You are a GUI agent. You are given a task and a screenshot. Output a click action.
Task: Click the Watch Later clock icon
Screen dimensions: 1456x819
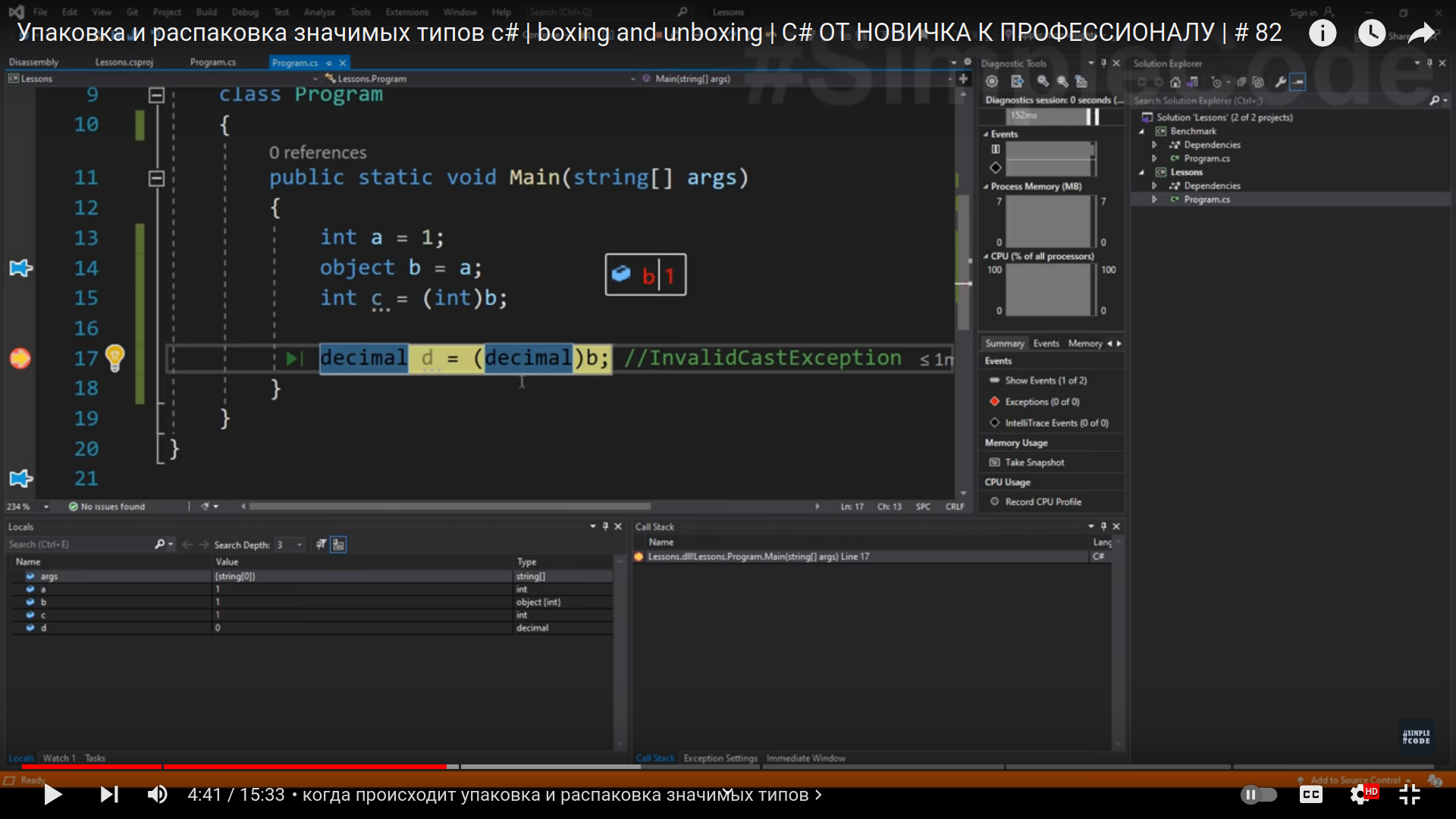click(1371, 33)
